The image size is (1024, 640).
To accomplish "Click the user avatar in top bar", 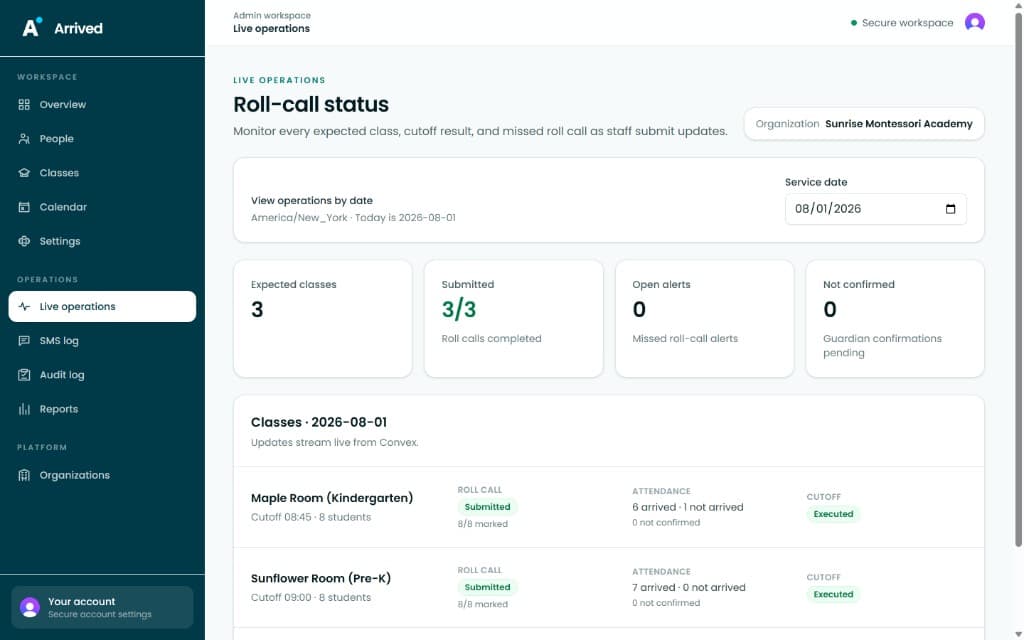I will click(974, 22).
